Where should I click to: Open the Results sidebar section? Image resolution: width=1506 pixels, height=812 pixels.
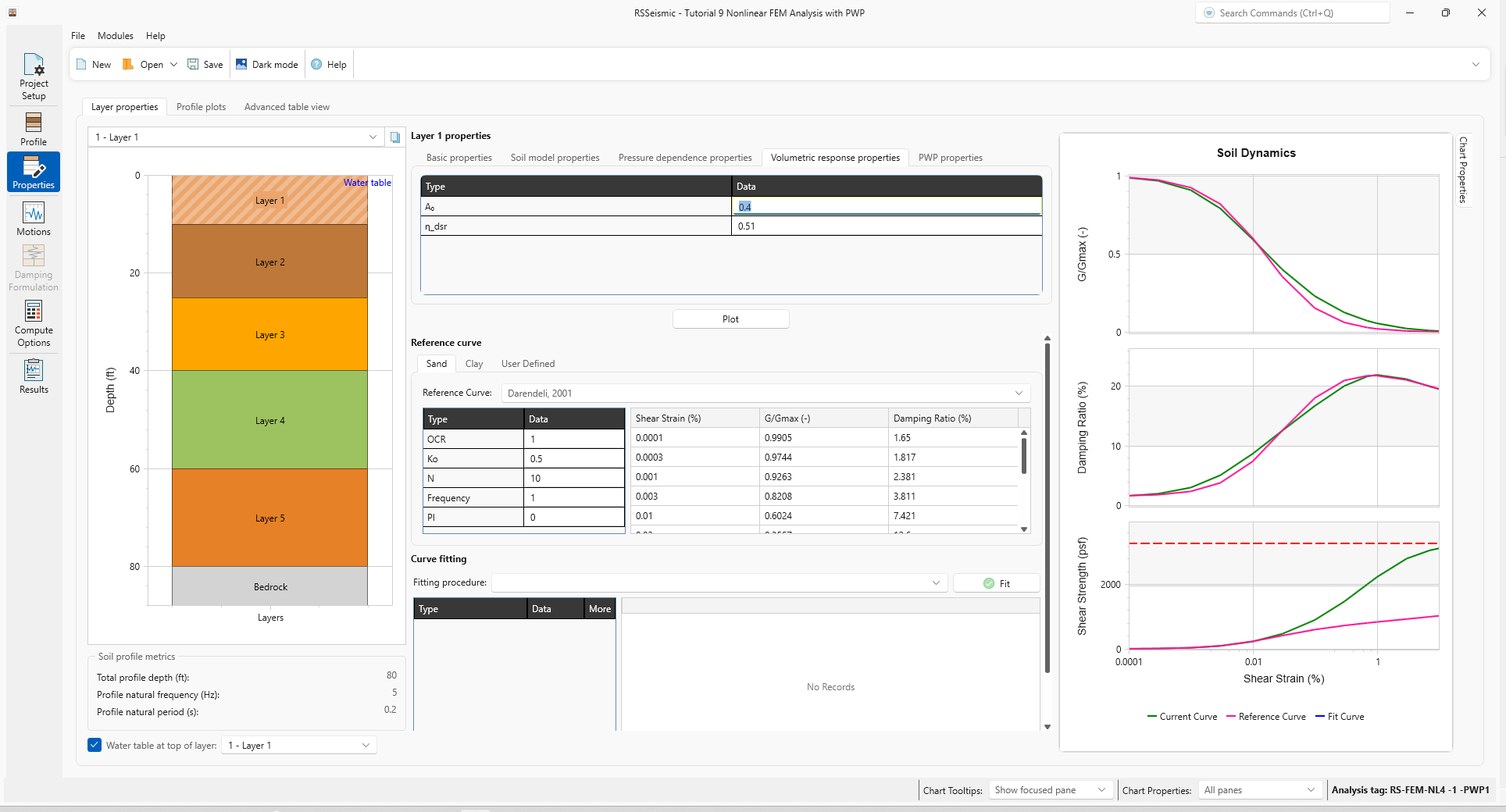34,376
